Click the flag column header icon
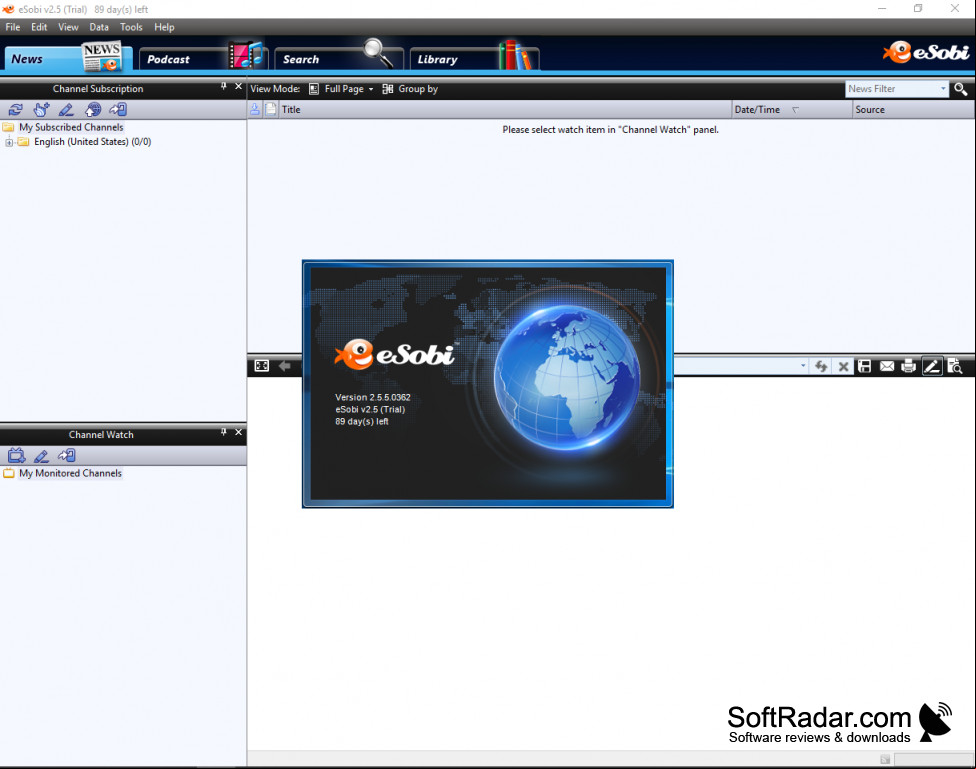This screenshot has width=976, height=769. tap(255, 110)
